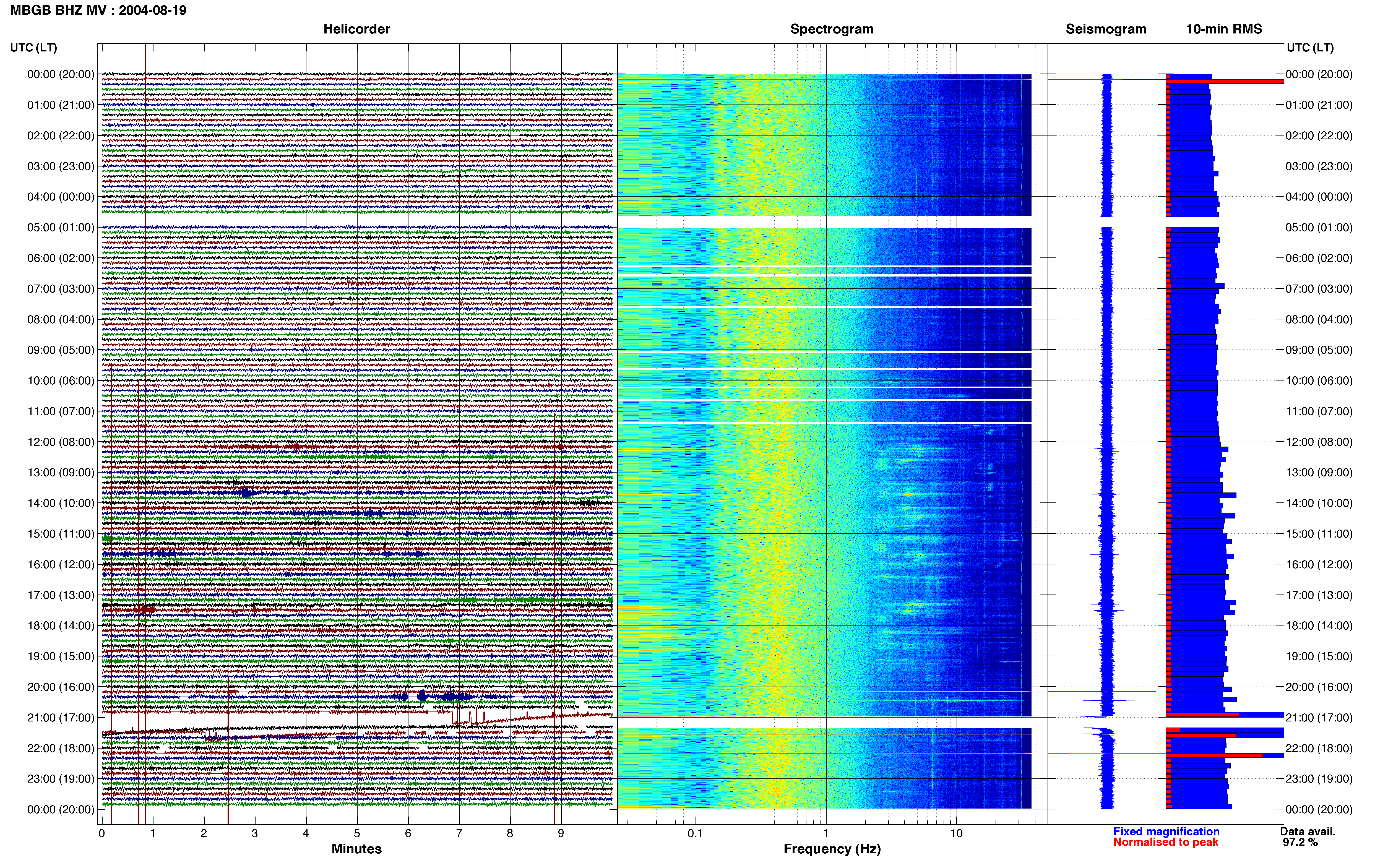Image resolution: width=1388 pixels, height=868 pixels.
Task: Click Helicorder axis label '15:00 (11:00)'
Action: pyautogui.click(x=61, y=534)
